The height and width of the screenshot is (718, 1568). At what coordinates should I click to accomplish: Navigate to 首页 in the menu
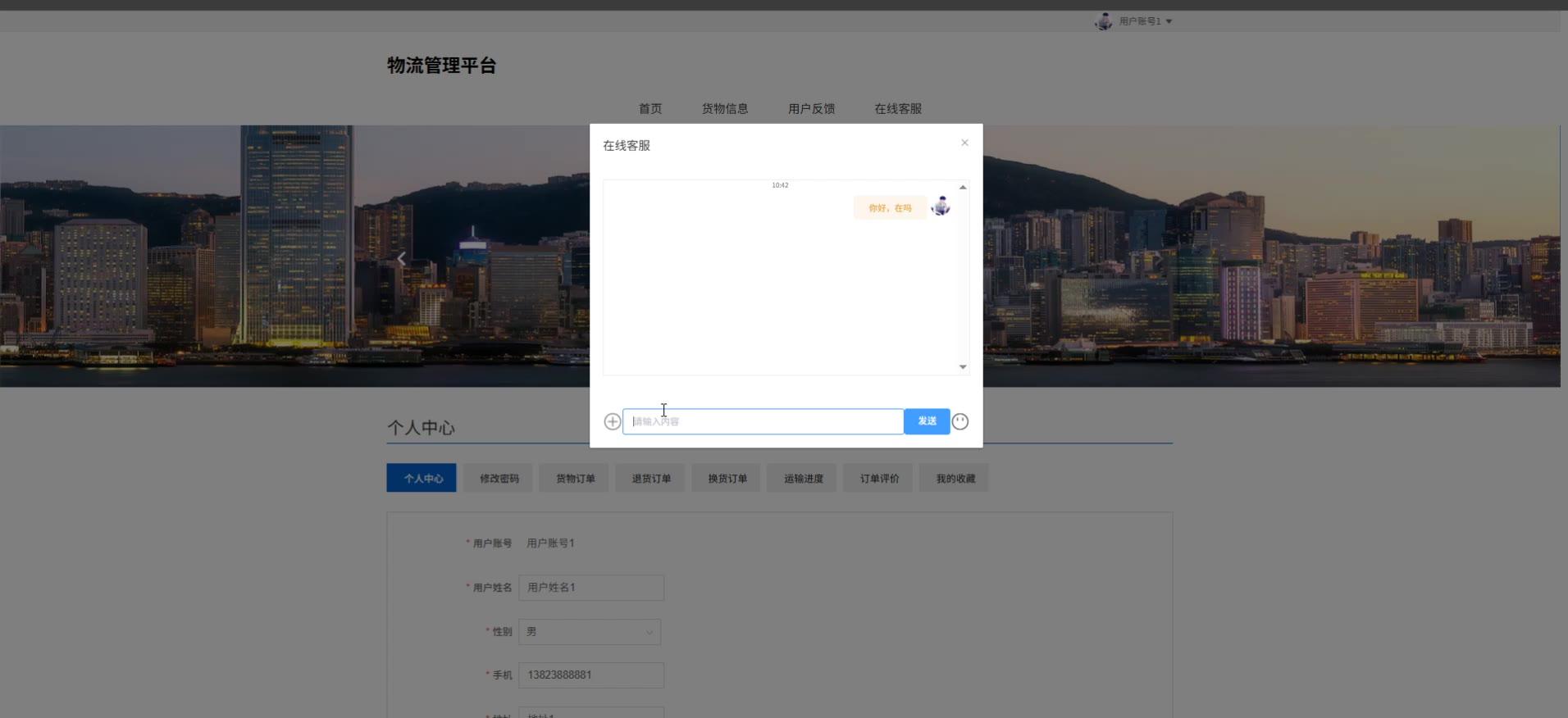[x=650, y=109]
